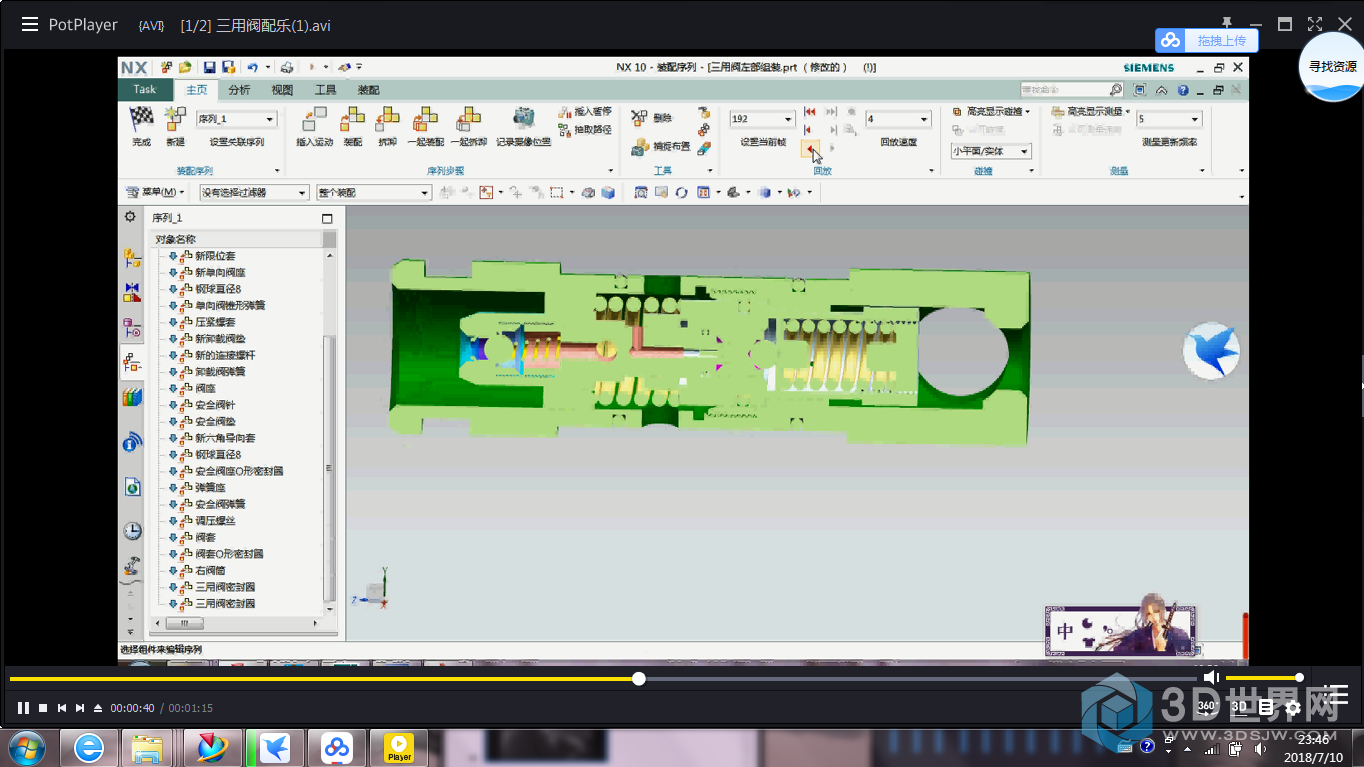Screen dimensions: 1364x767
Task: Click the rewind-to-start playback icon
Action: pyautogui.click(x=810, y=112)
